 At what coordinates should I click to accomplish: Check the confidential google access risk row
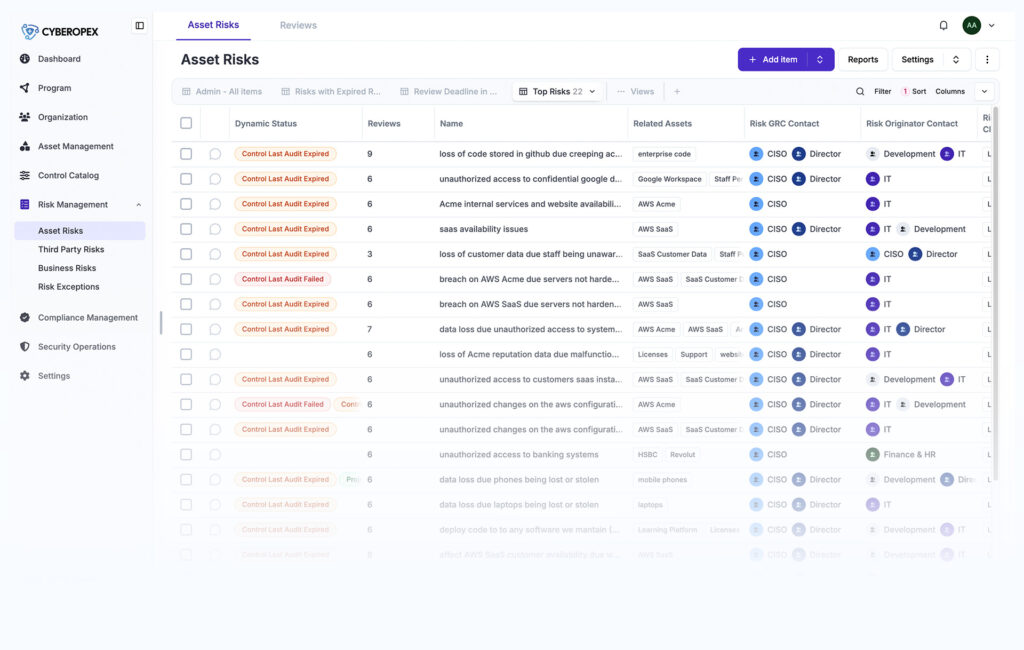click(x=186, y=179)
